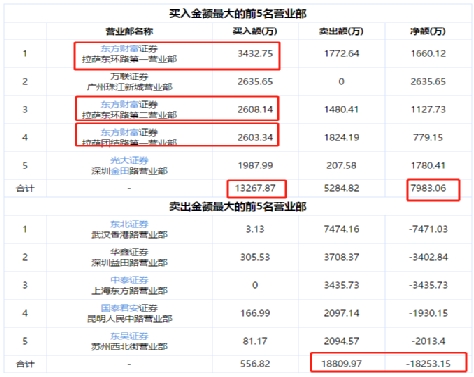Click the total buy amount 556.82
474x377 pixels.
[255, 364]
